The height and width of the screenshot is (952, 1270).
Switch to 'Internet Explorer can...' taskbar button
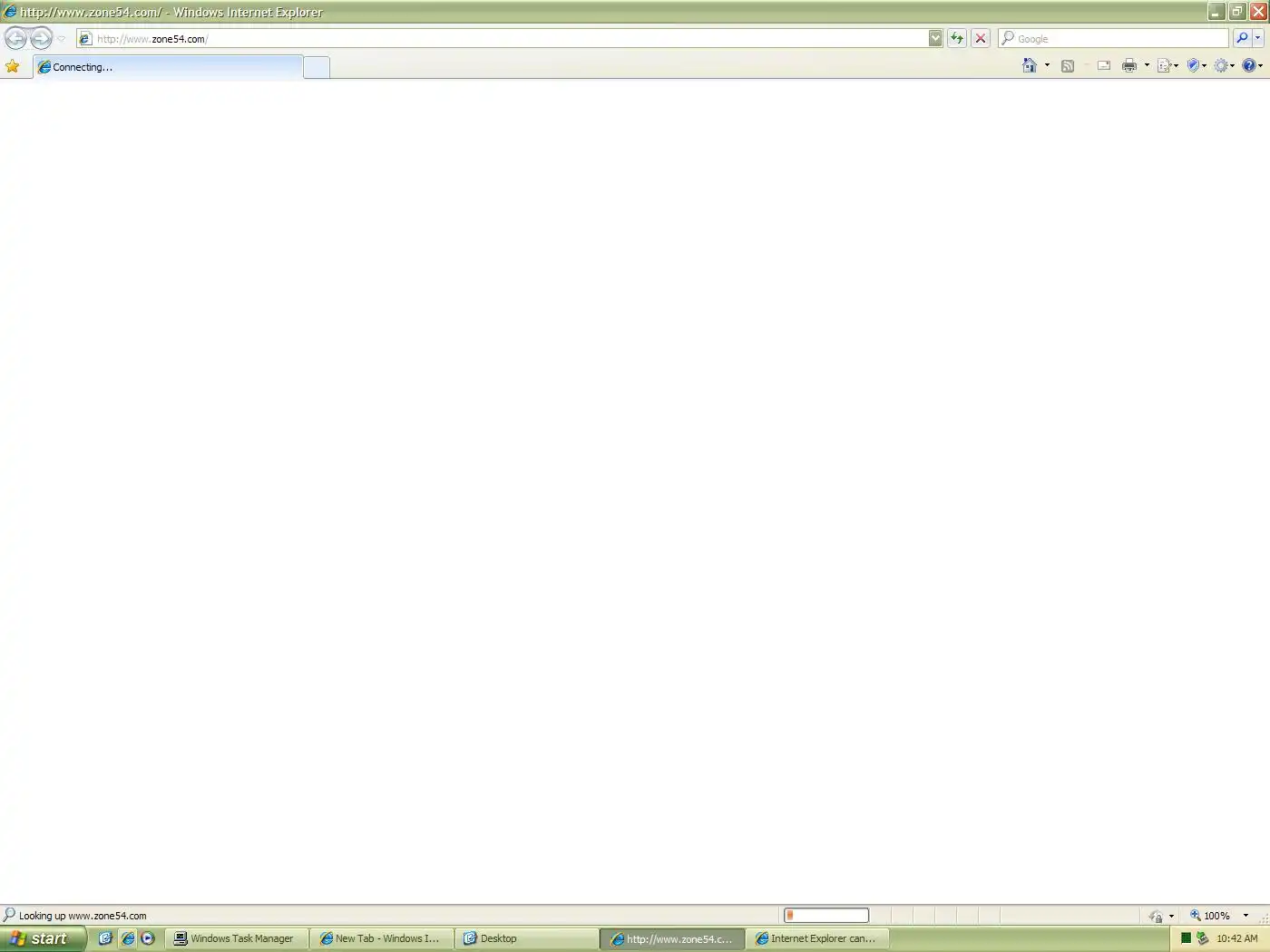[x=817, y=938]
